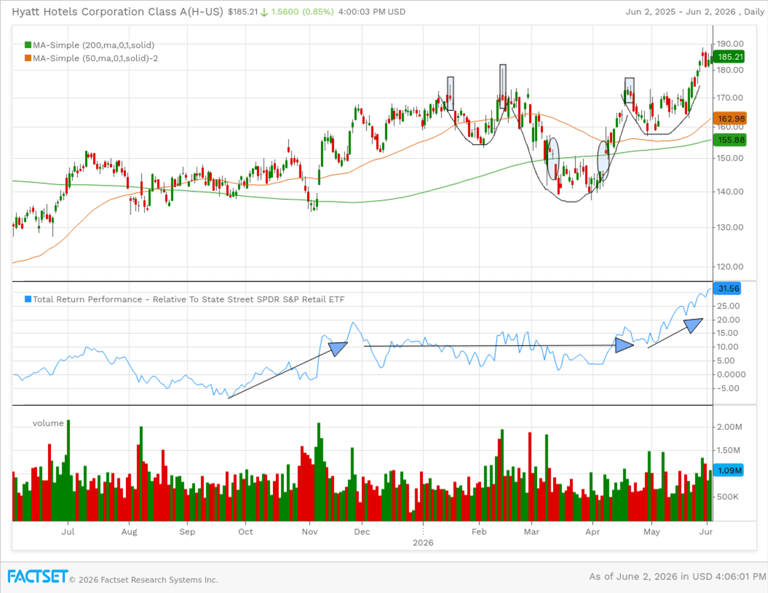
Task: Click the As of June 2, 2026 footer timestamp
Action: pos(676,577)
